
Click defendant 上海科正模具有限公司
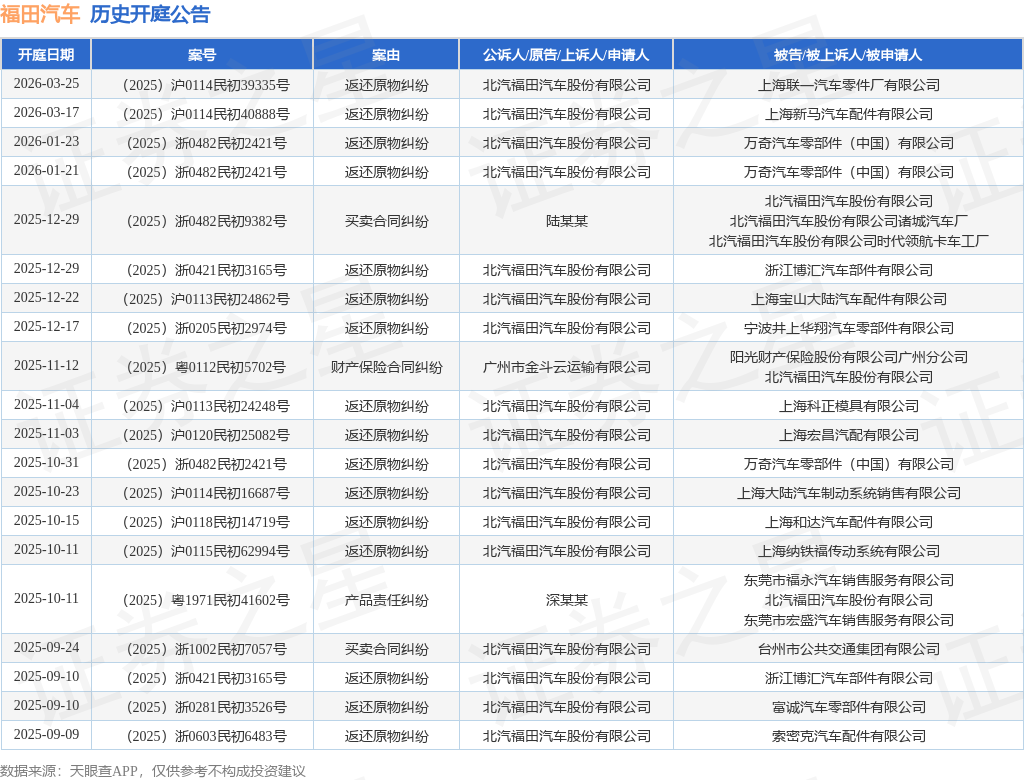tap(848, 406)
